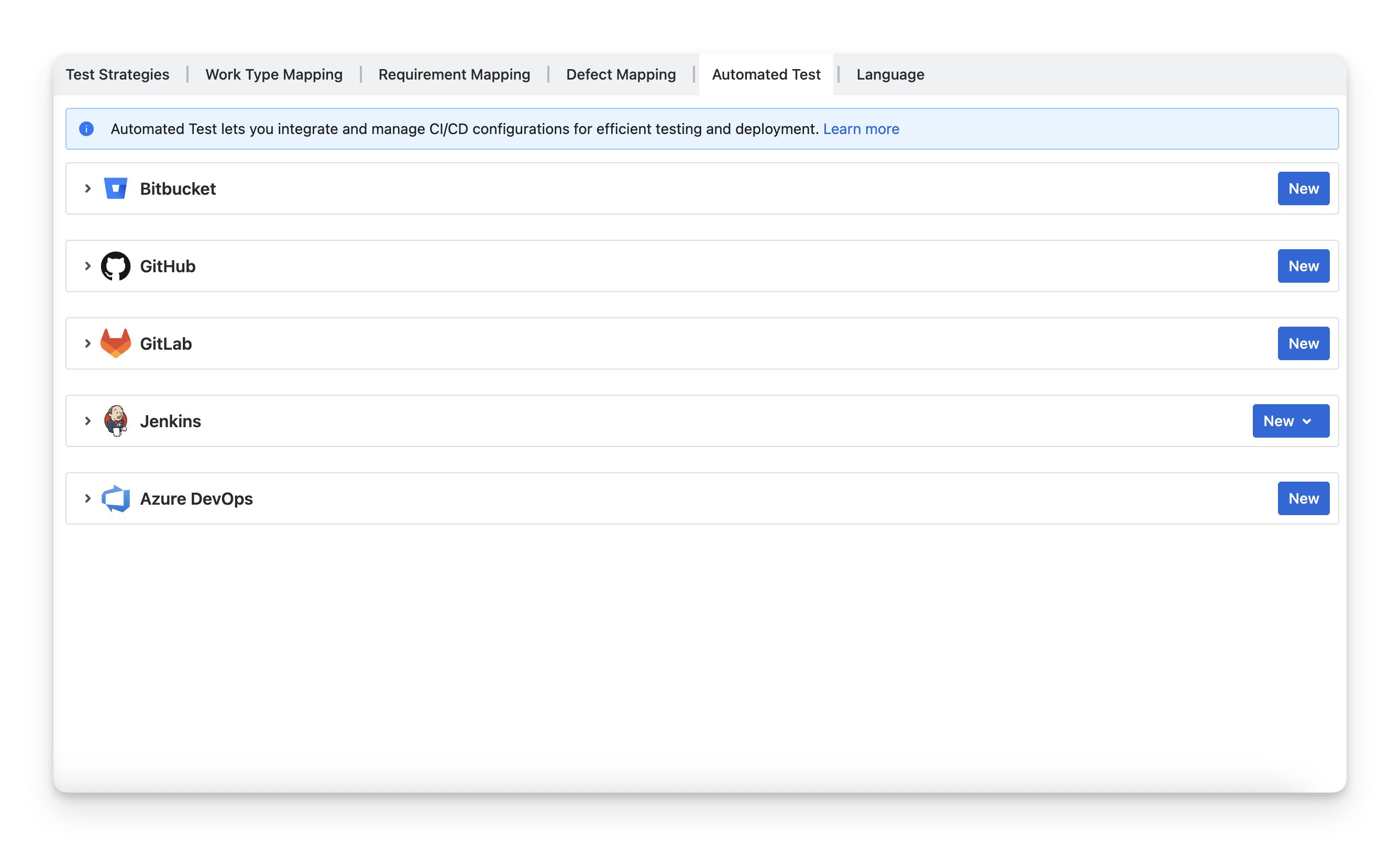Image resolution: width=1400 pixels, height=846 pixels.
Task: Click the GitHub octocat icon
Action: [115, 266]
